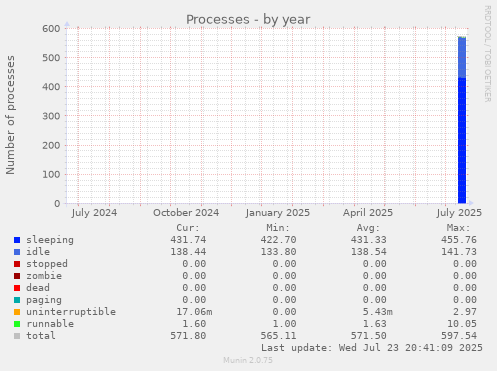
Task: Click the dark red zombie swatch
Action: [x=17, y=276]
